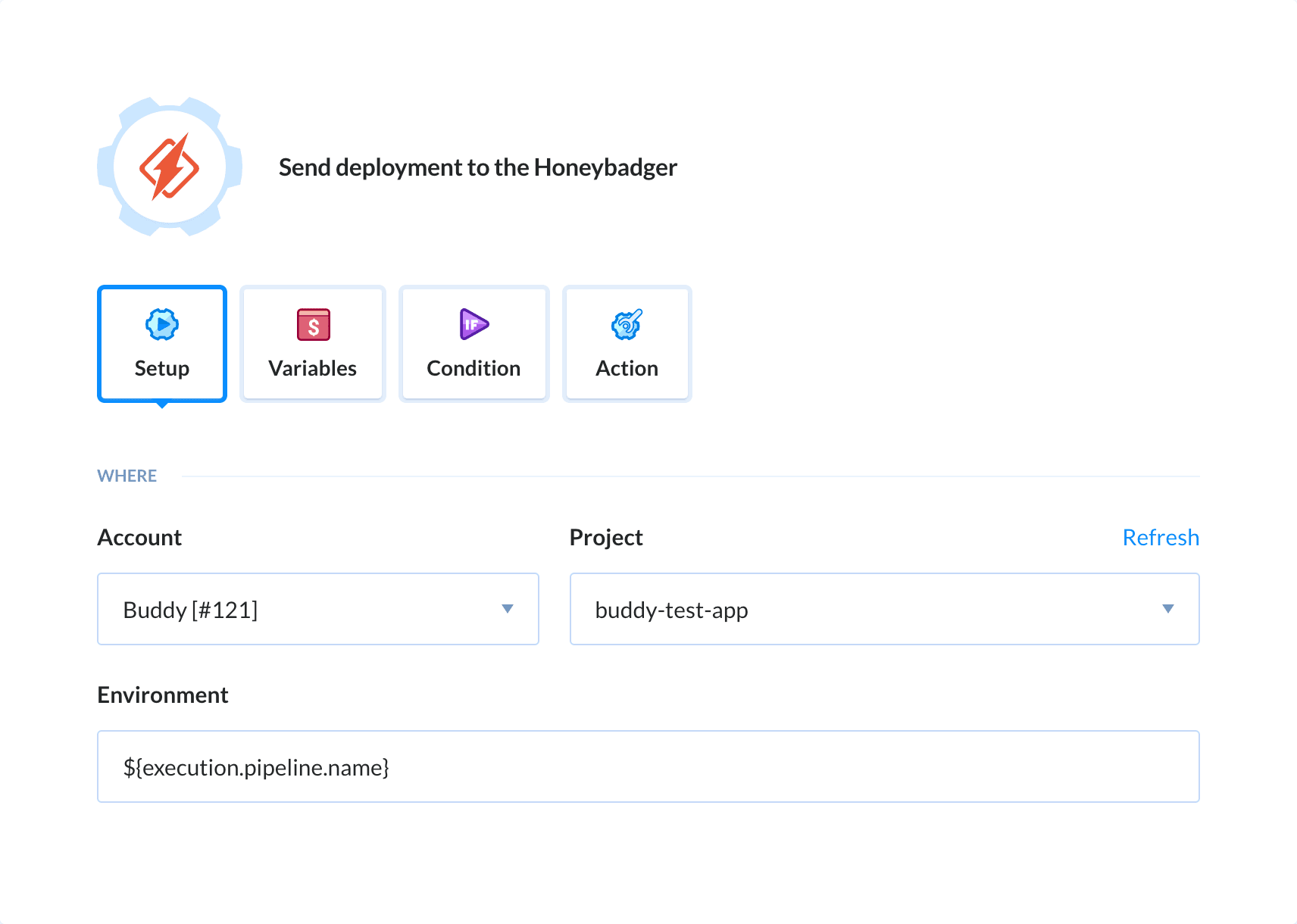Image resolution: width=1297 pixels, height=924 pixels.
Task: Expand the Account dropdown arrow
Action: pyautogui.click(x=508, y=608)
